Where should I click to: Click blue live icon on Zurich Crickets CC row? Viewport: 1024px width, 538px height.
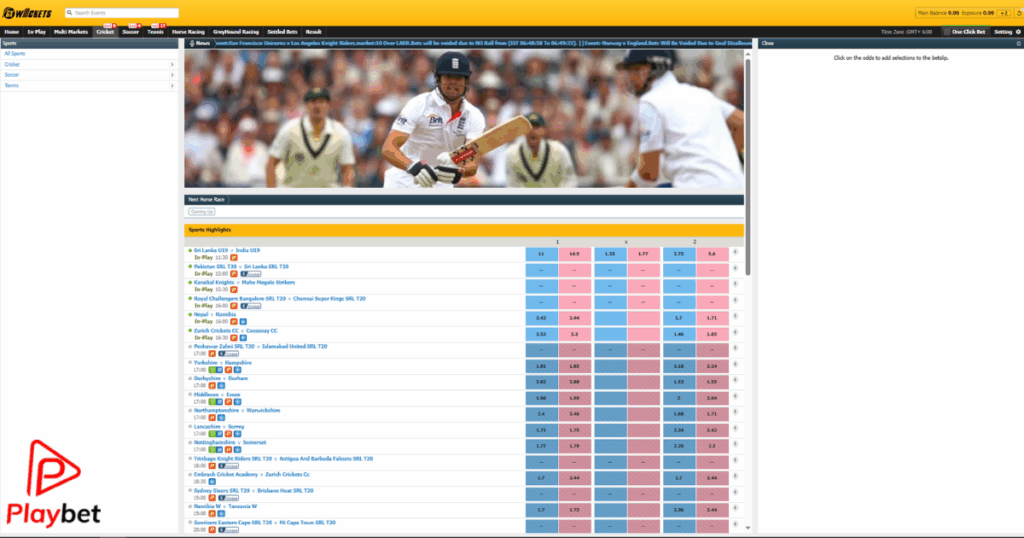pos(243,338)
